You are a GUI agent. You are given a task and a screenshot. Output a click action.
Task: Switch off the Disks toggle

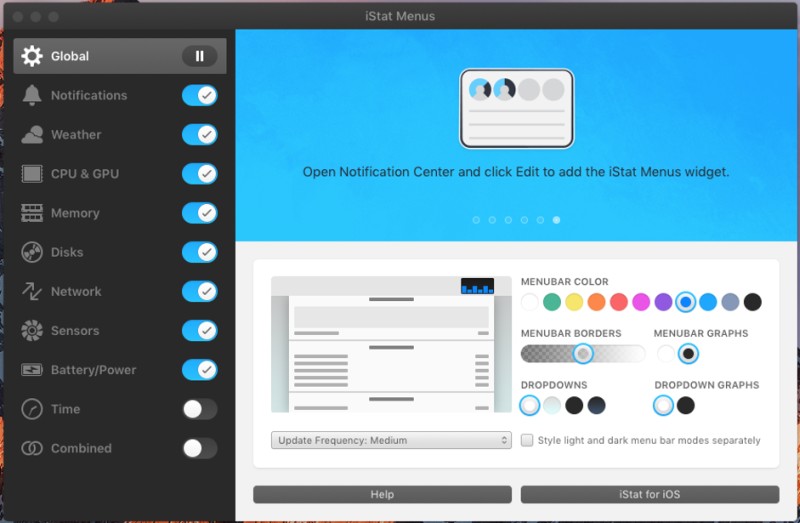199,252
